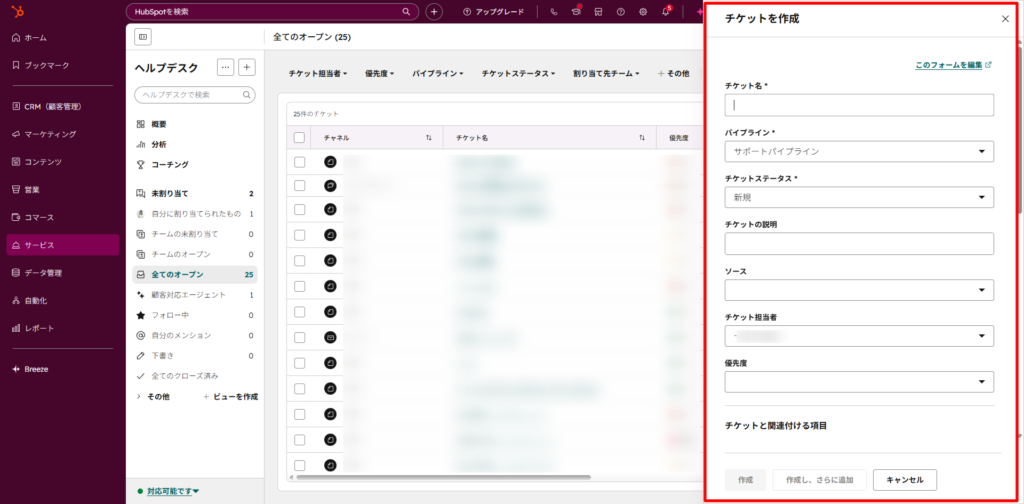Image resolution: width=1024 pixels, height=504 pixels.
Task: Open the Academy graduation cap icon
Action: click(576, 12)
